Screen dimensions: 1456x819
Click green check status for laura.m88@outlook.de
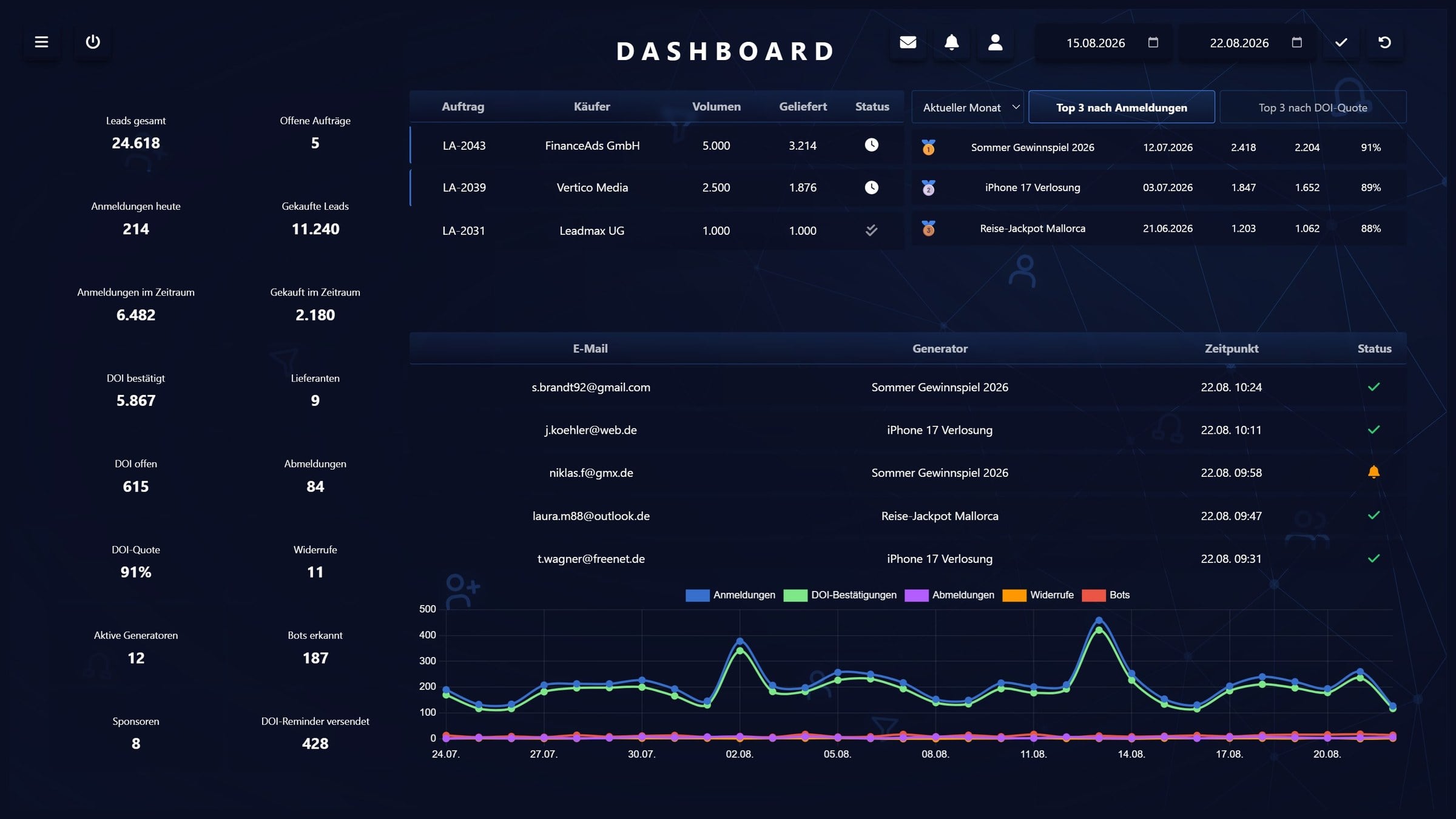[x=1374, y=515]
